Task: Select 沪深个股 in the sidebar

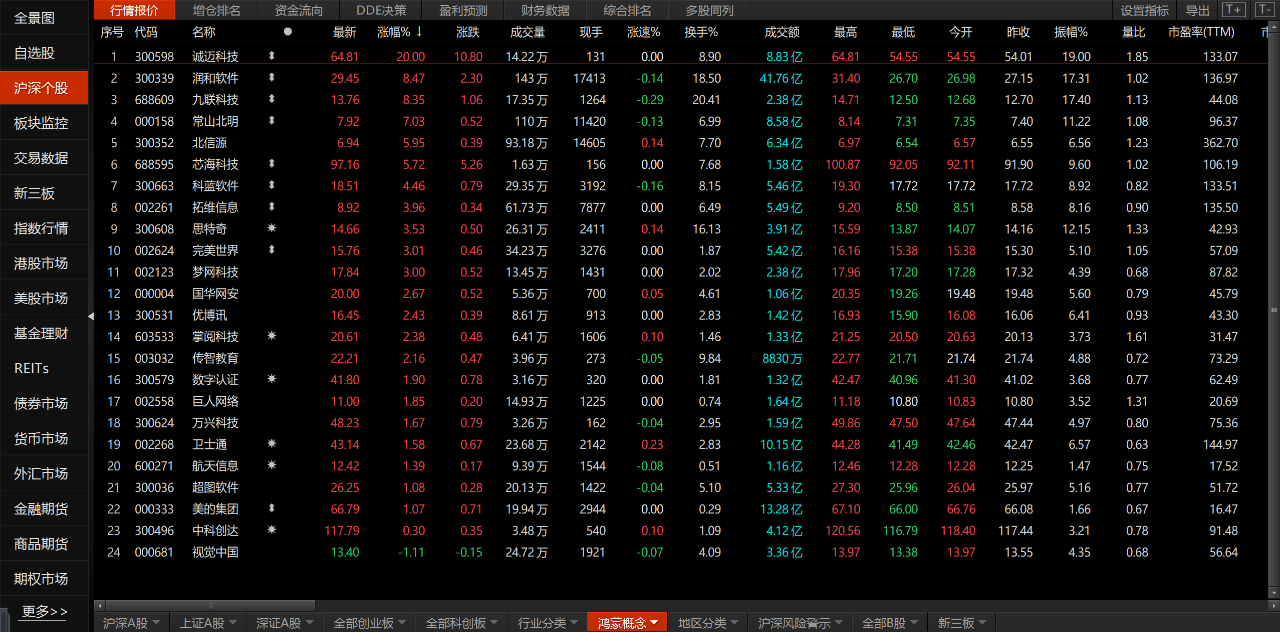Action: pyautogui.click(x=44, y=88)
